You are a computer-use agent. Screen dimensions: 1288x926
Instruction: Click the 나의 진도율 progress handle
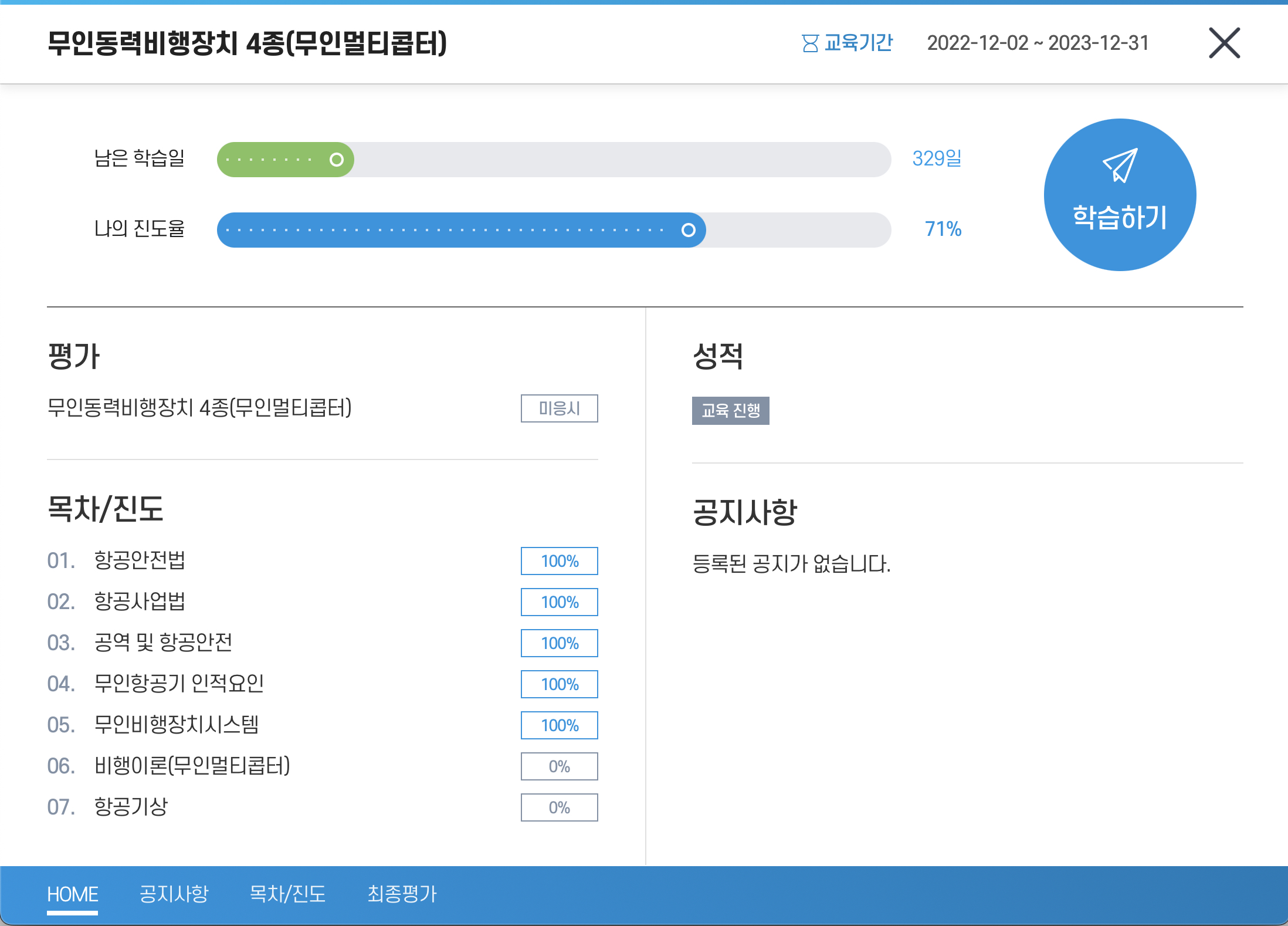pyautogui.click(x=688, y=230)
